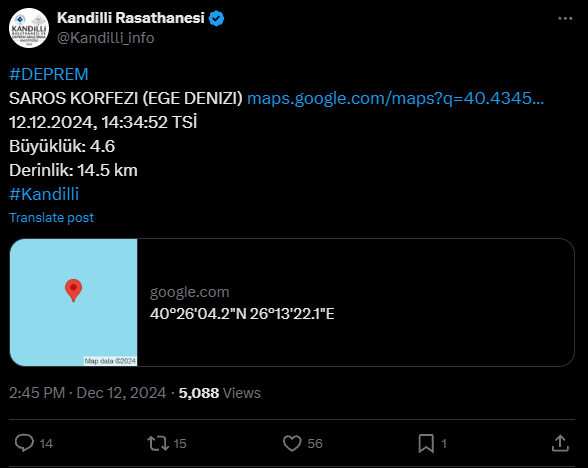
Task: Like the post with heart icon
Action: (292, 443)
